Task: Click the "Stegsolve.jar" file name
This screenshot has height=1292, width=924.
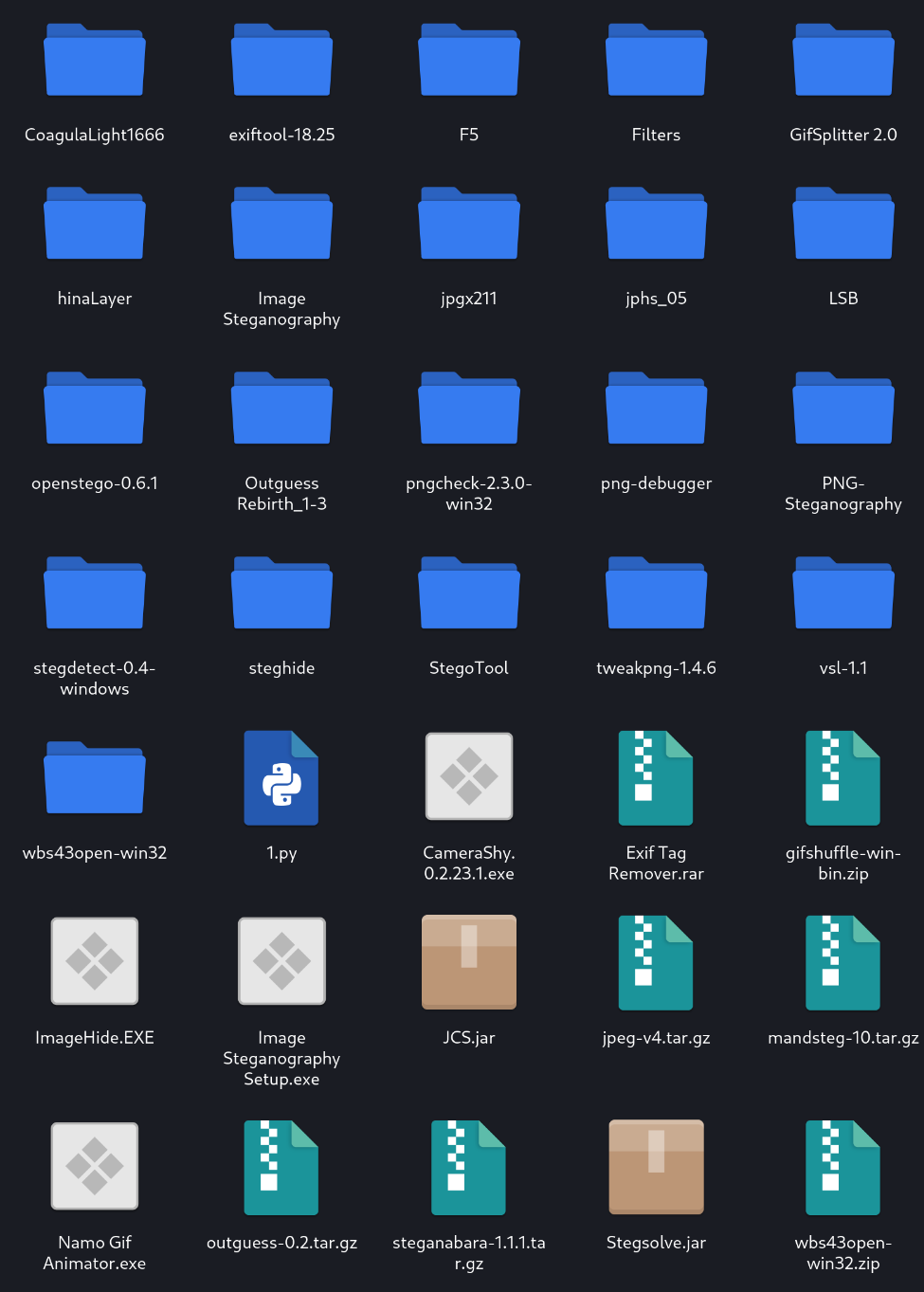Action: click(656, 1243)
